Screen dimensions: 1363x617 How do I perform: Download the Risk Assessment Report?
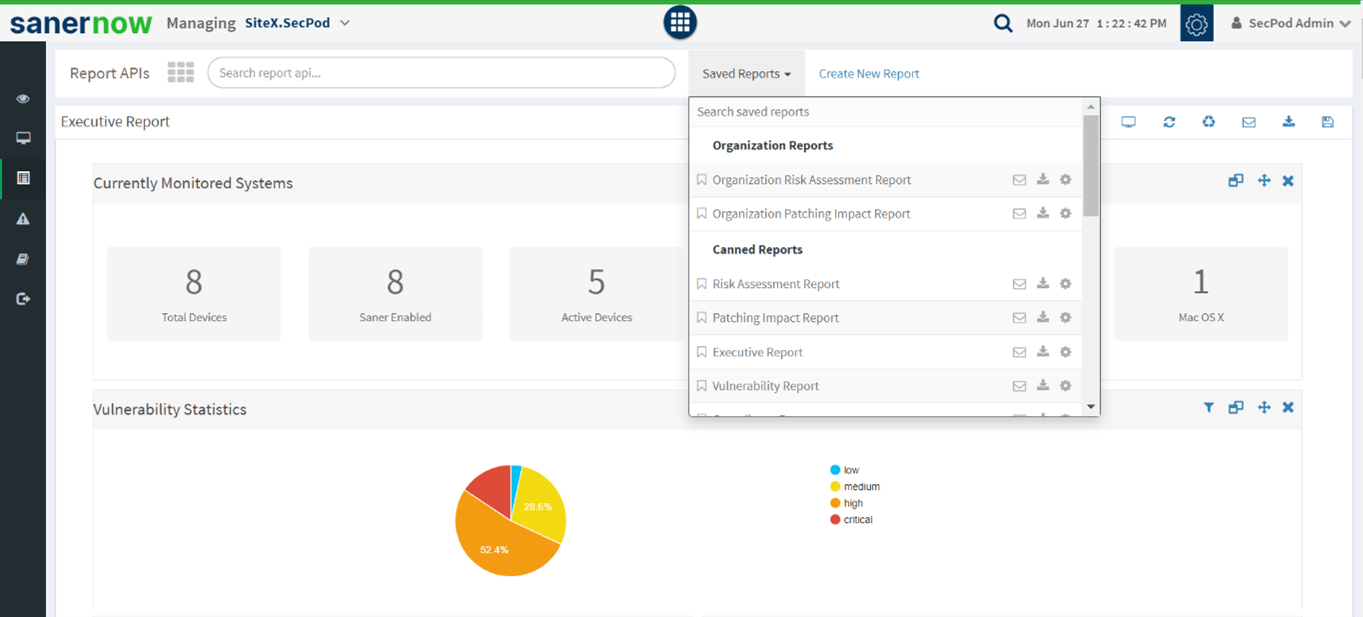(1043, 284)
